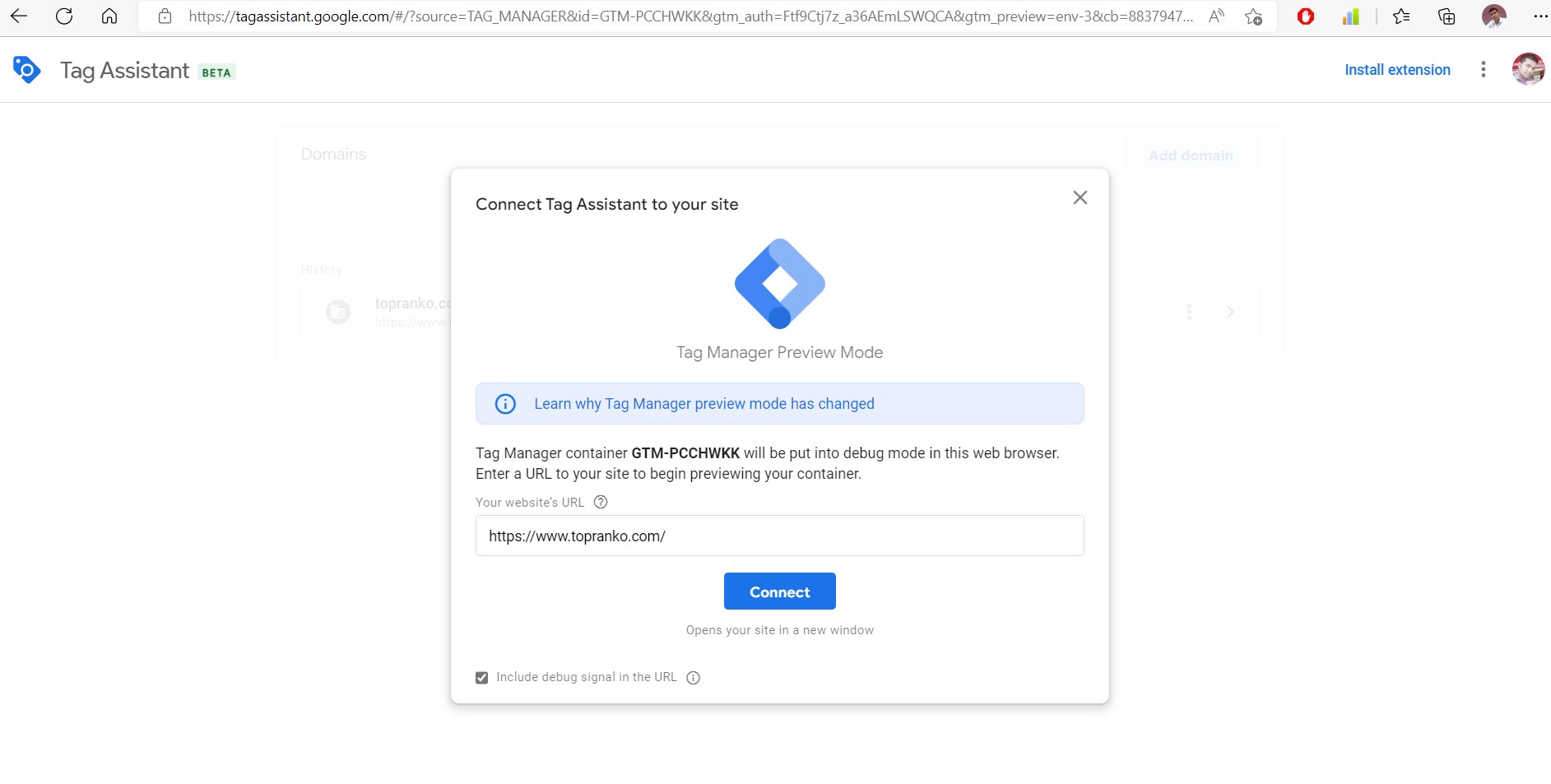Click the GTM-PCCHWKK container ID text
Image resolution: width=1551 pixels, height=784 pixels.
point(685,453)
